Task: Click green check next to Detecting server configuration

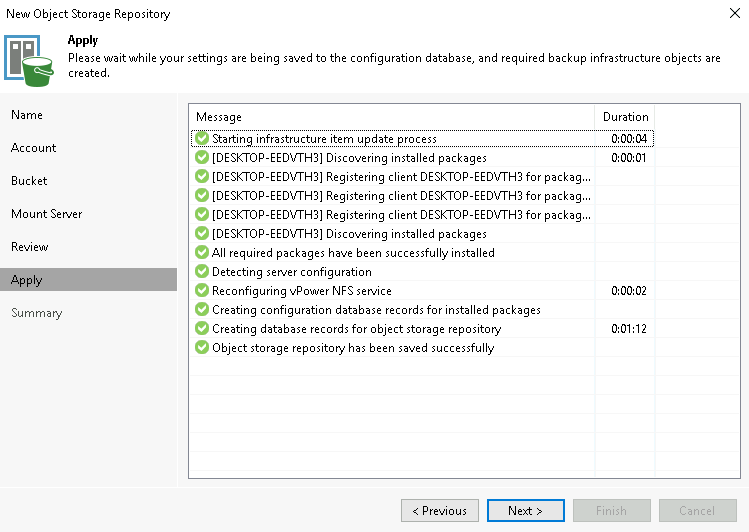Action: tap(202, 271)
